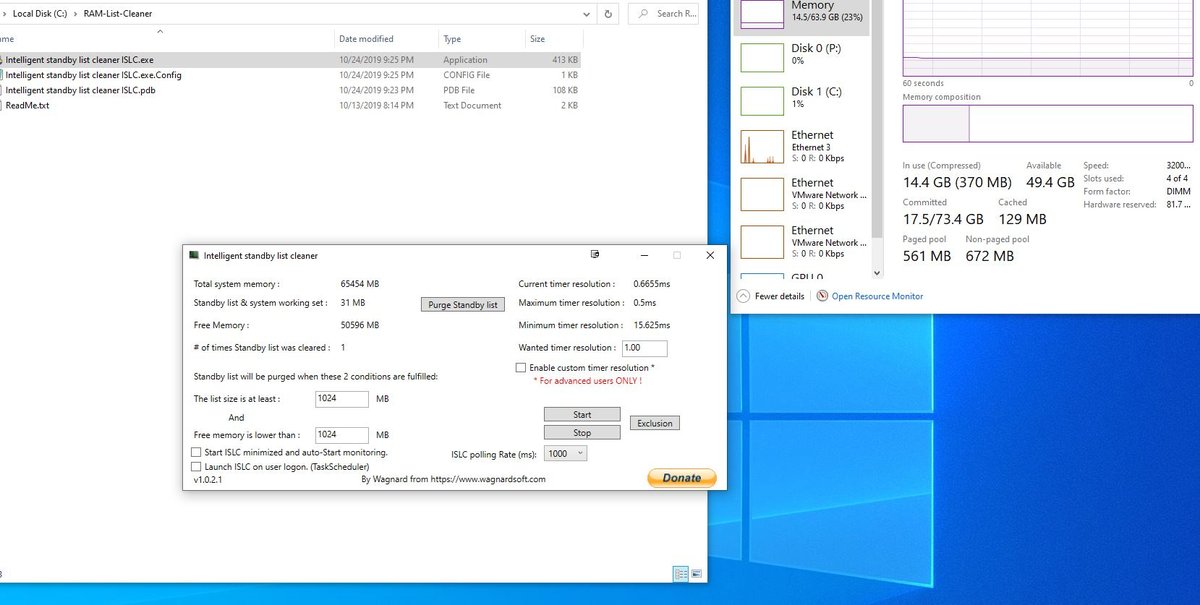This screenshot has height=605, width=1200.
Task: Click the For advanced users ONLY warning text
Action: pos(588,381)
